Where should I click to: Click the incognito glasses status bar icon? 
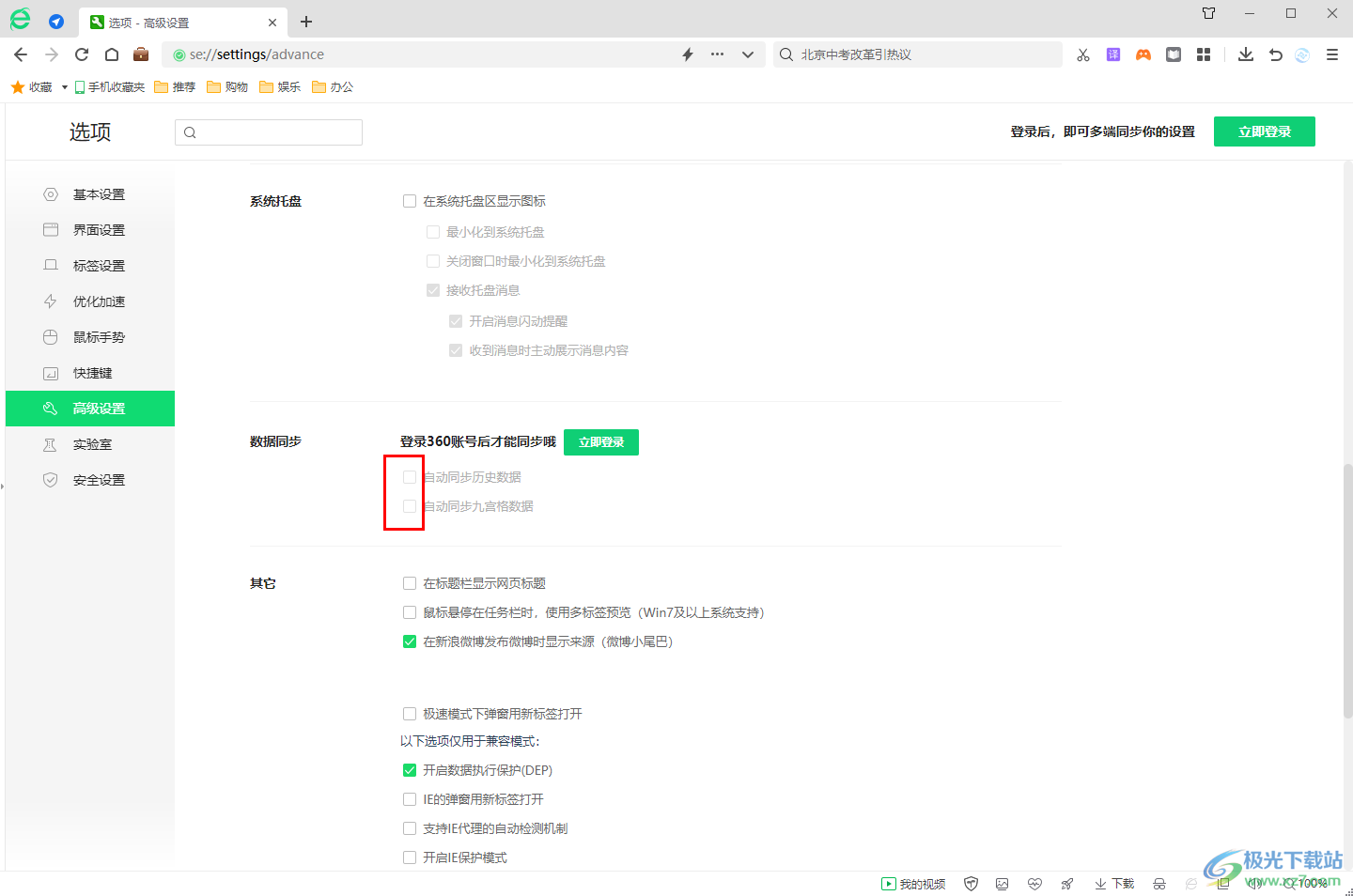1159,884
